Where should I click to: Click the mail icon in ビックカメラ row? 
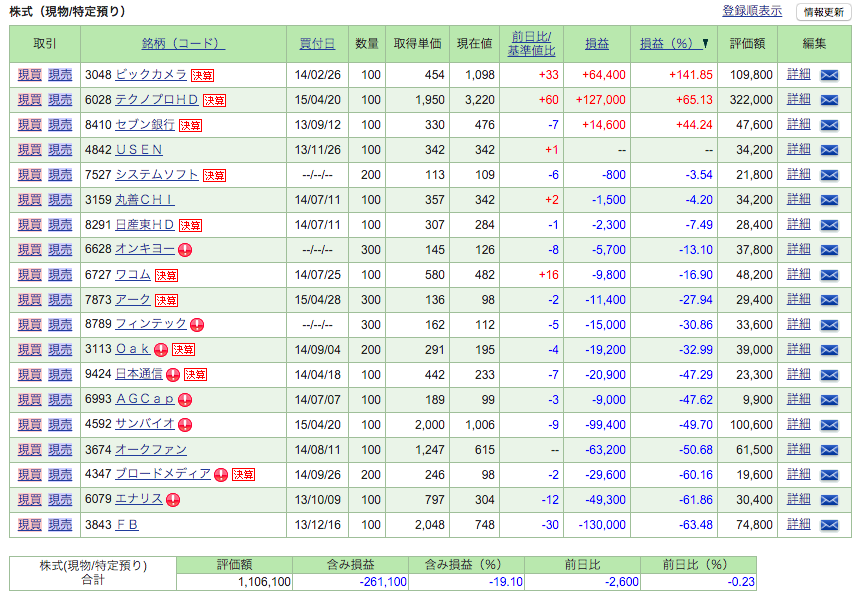click(x=829, y=75)
